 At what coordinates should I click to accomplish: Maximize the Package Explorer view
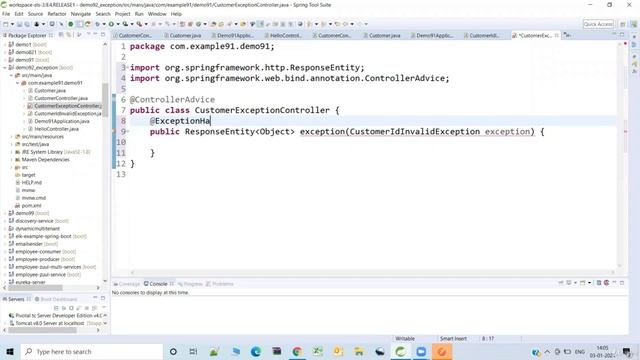click(103, 35)
